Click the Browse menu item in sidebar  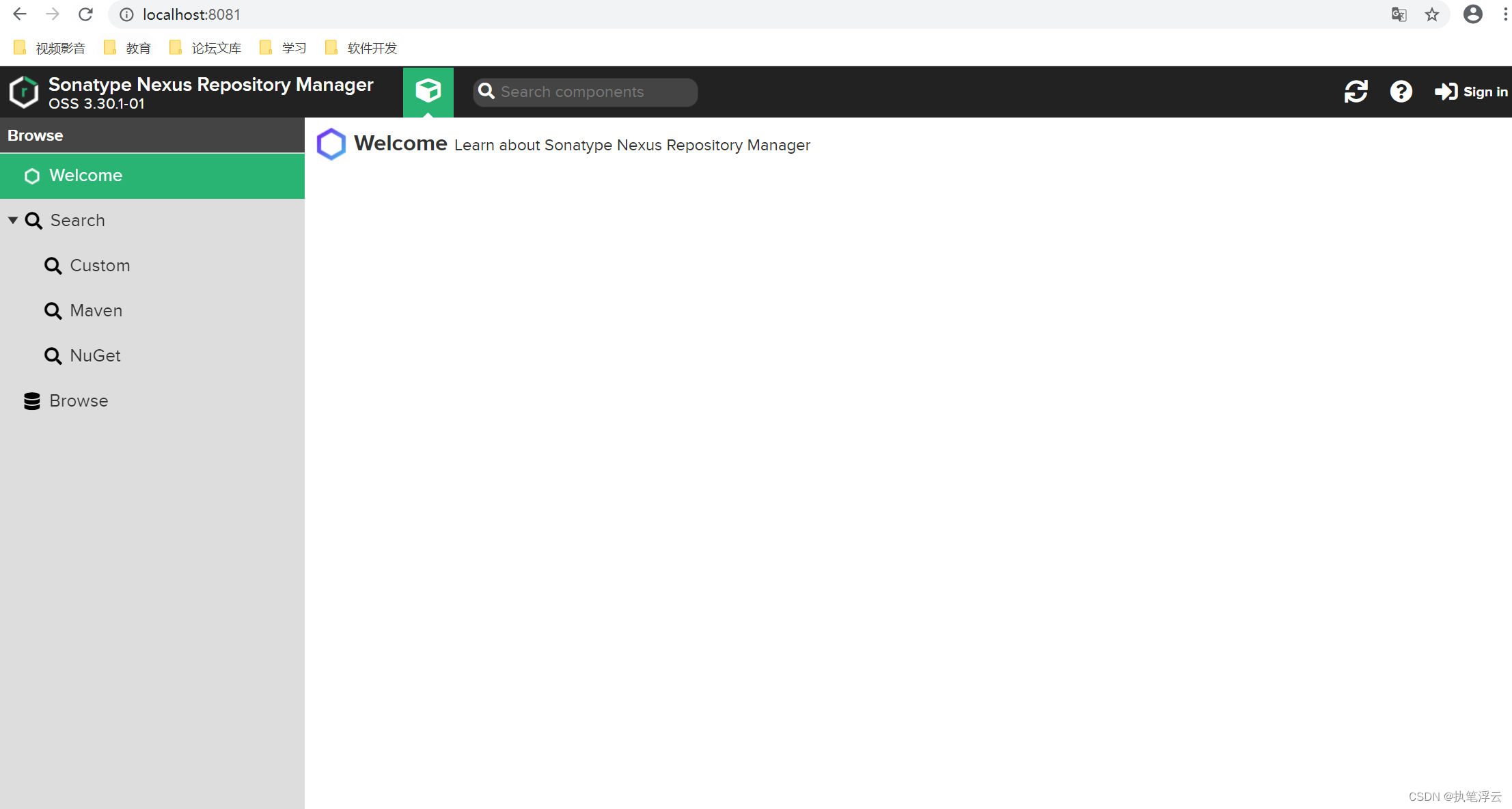(79, 401)
